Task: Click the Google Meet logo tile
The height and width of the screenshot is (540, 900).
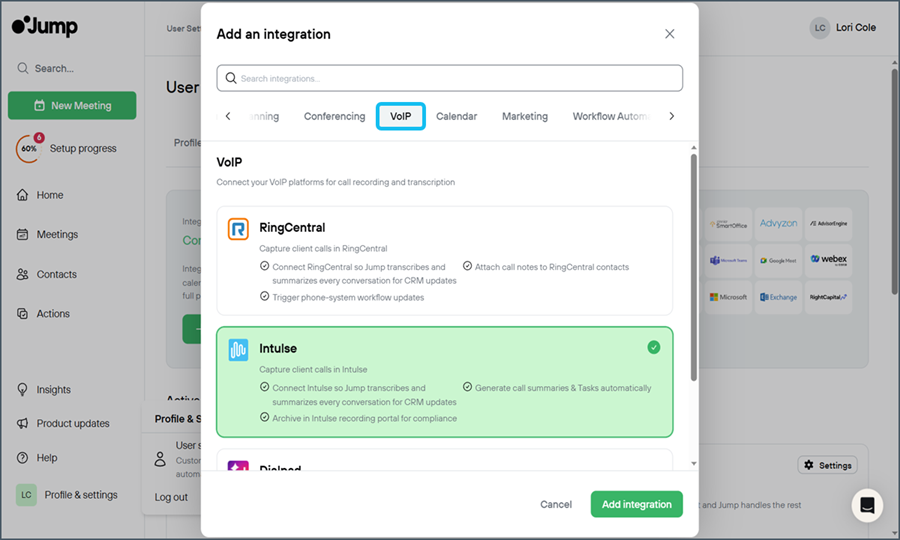Action: (x=778, y=261)
